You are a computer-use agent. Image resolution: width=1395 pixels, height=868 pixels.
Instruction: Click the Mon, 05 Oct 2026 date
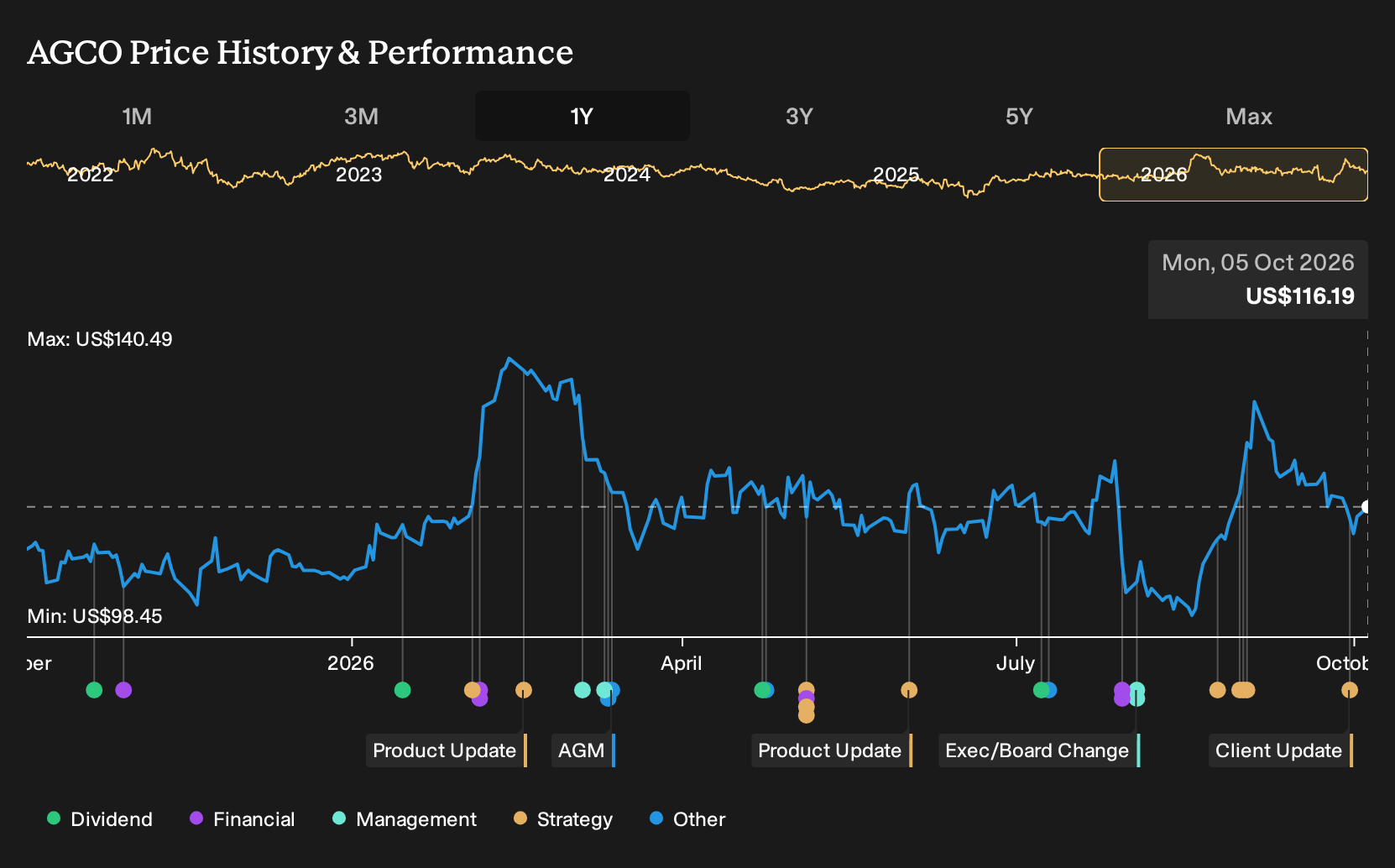point(1258,263)
